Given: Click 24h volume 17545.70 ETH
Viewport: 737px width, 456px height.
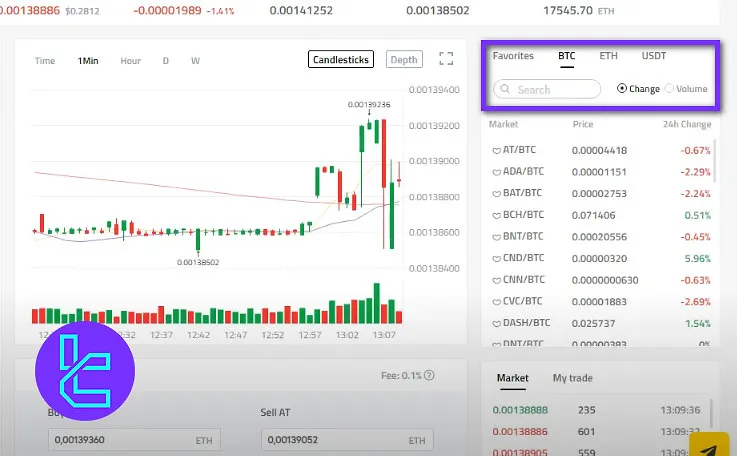Looking at the screenshot, I should (579, 10).
